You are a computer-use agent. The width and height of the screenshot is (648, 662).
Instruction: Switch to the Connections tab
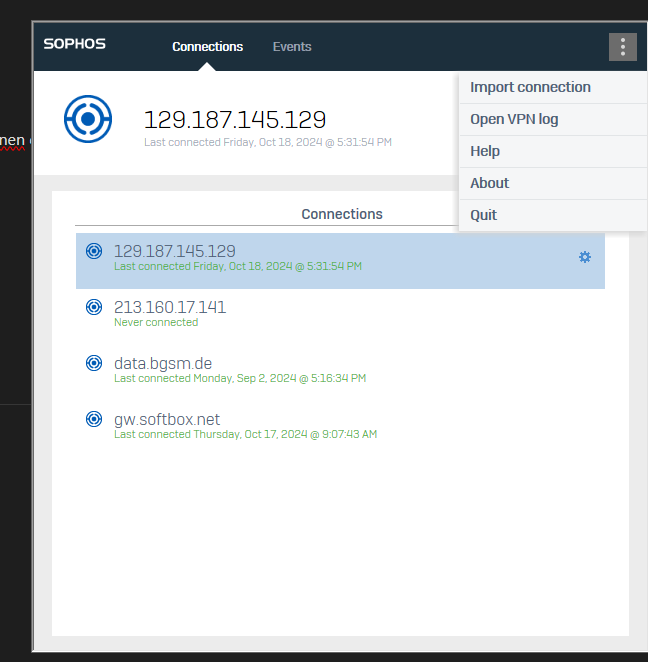click(207, 47)
